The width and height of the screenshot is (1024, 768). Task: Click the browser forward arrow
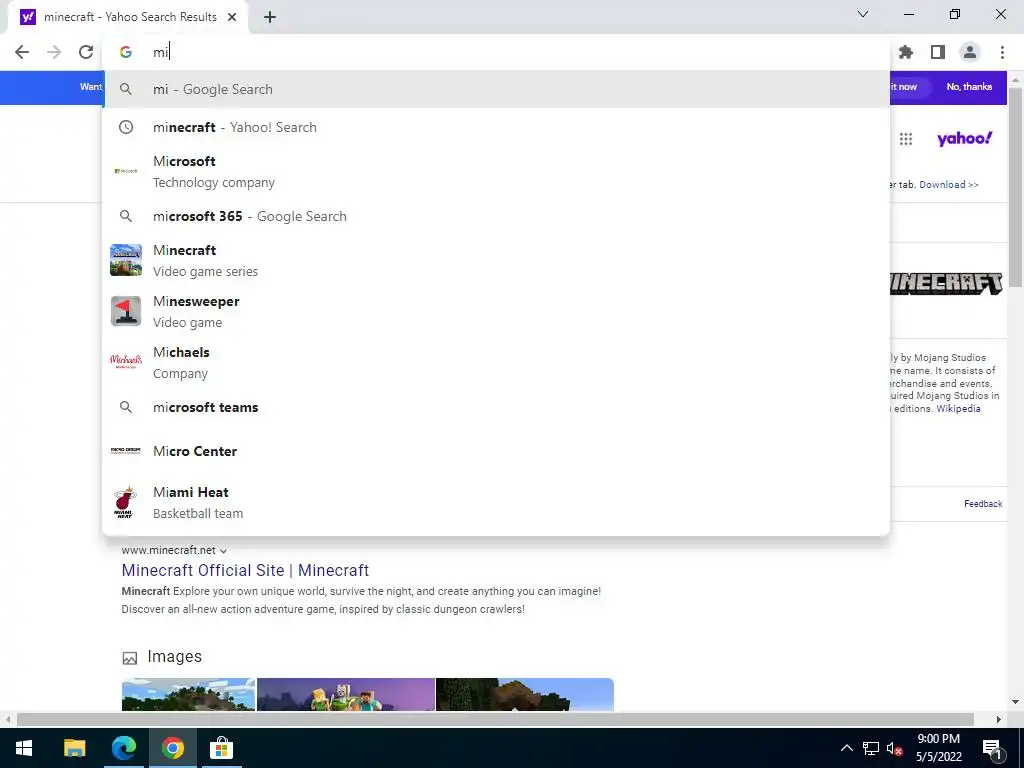pos(54,52)
